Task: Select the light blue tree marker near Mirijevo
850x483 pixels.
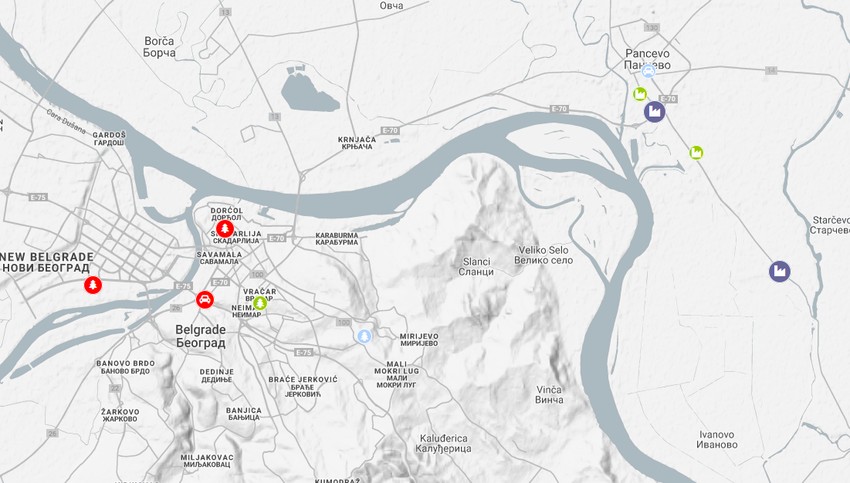Action: tap(364, 336)
